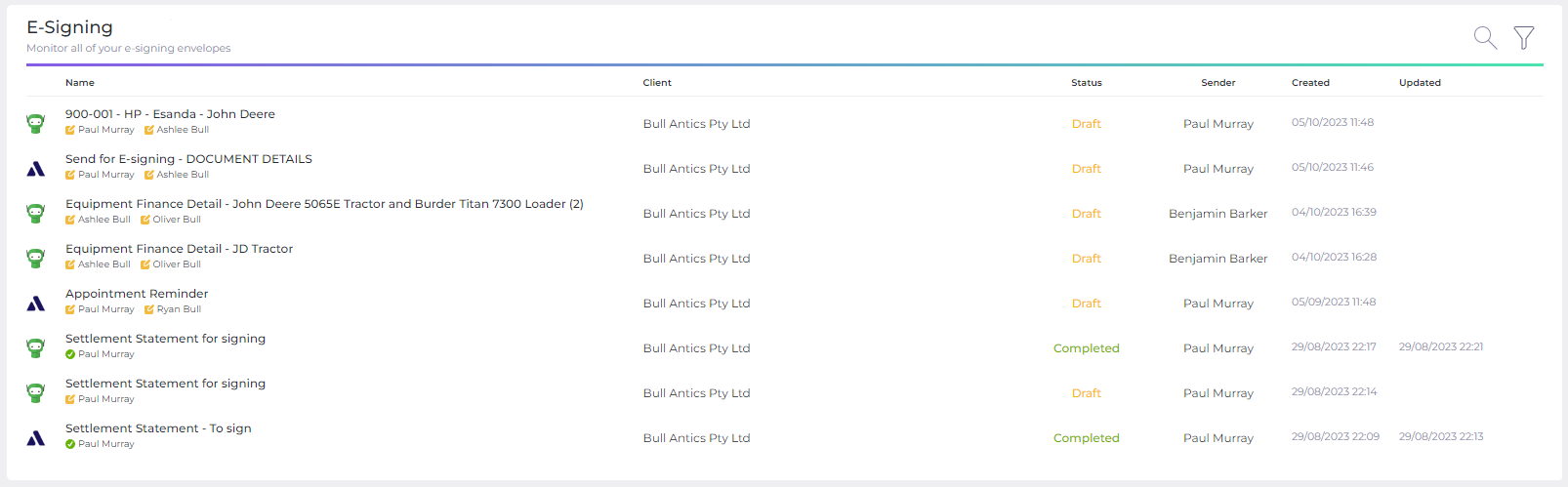Click green robot icon beside 900-001 envelope

[x=36, y=123]
